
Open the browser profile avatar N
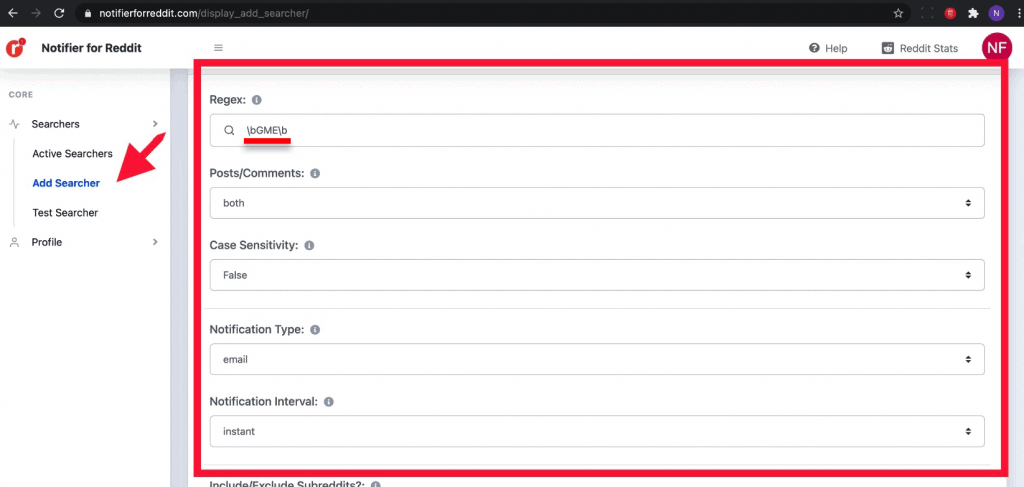(x=996, y=13)
